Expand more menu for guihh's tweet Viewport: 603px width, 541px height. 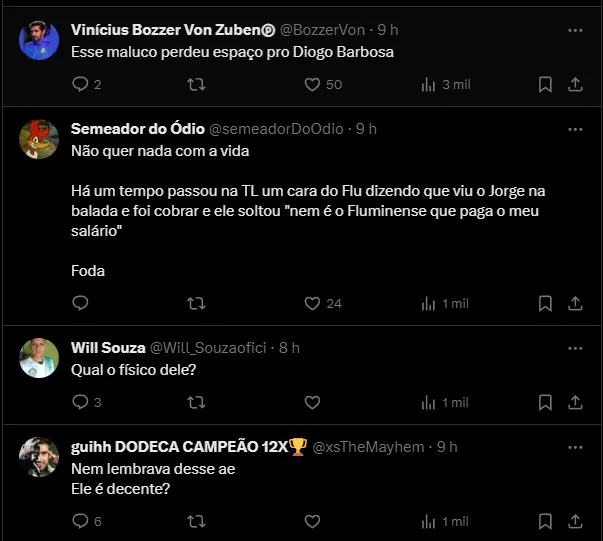(575, 447)
